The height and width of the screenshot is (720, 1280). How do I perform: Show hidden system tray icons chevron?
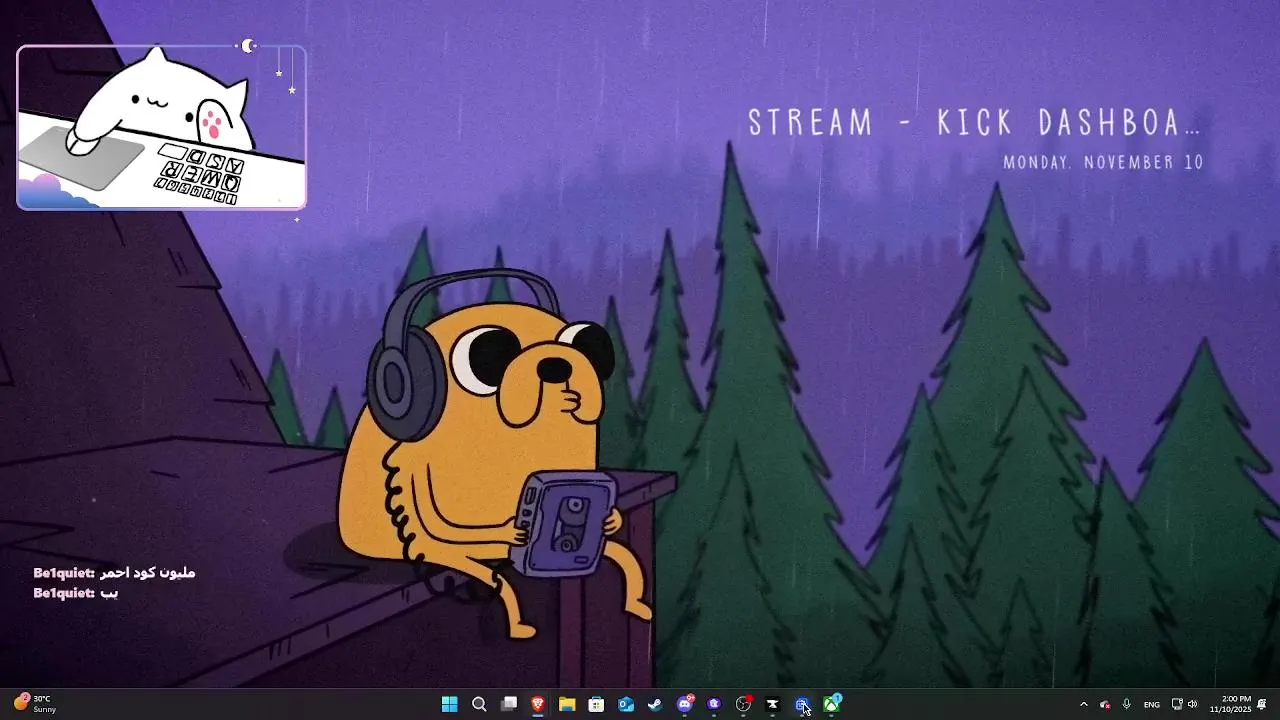coord(1083,704)
